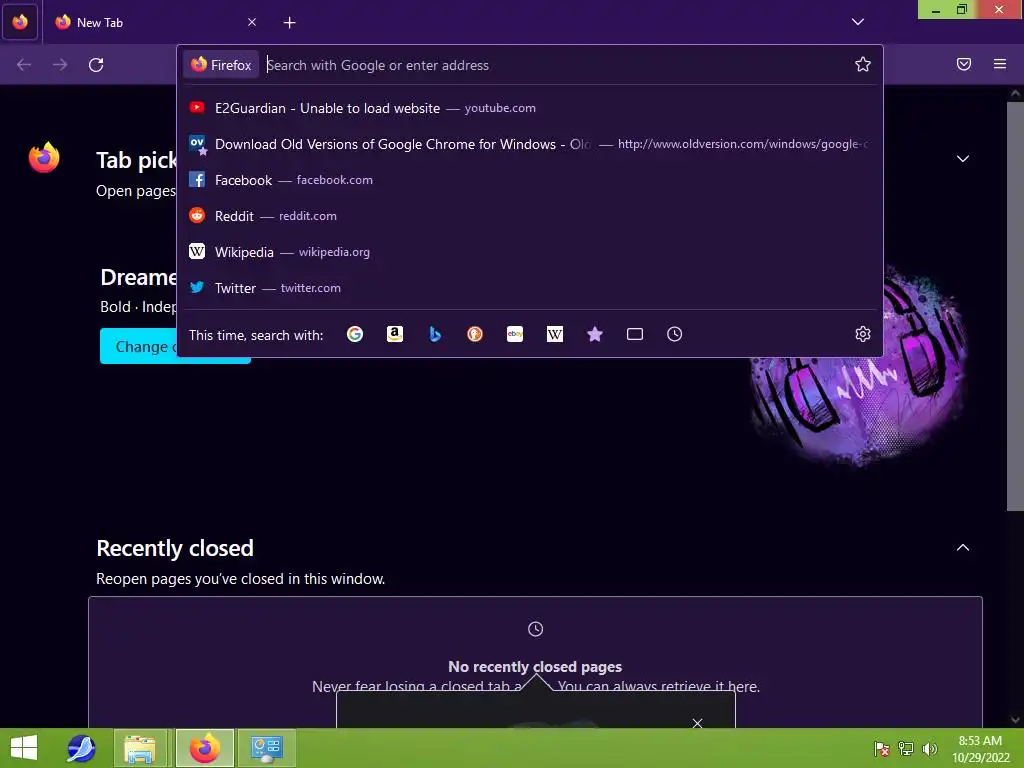Click the cyan Change colorway button

(175, 346)
